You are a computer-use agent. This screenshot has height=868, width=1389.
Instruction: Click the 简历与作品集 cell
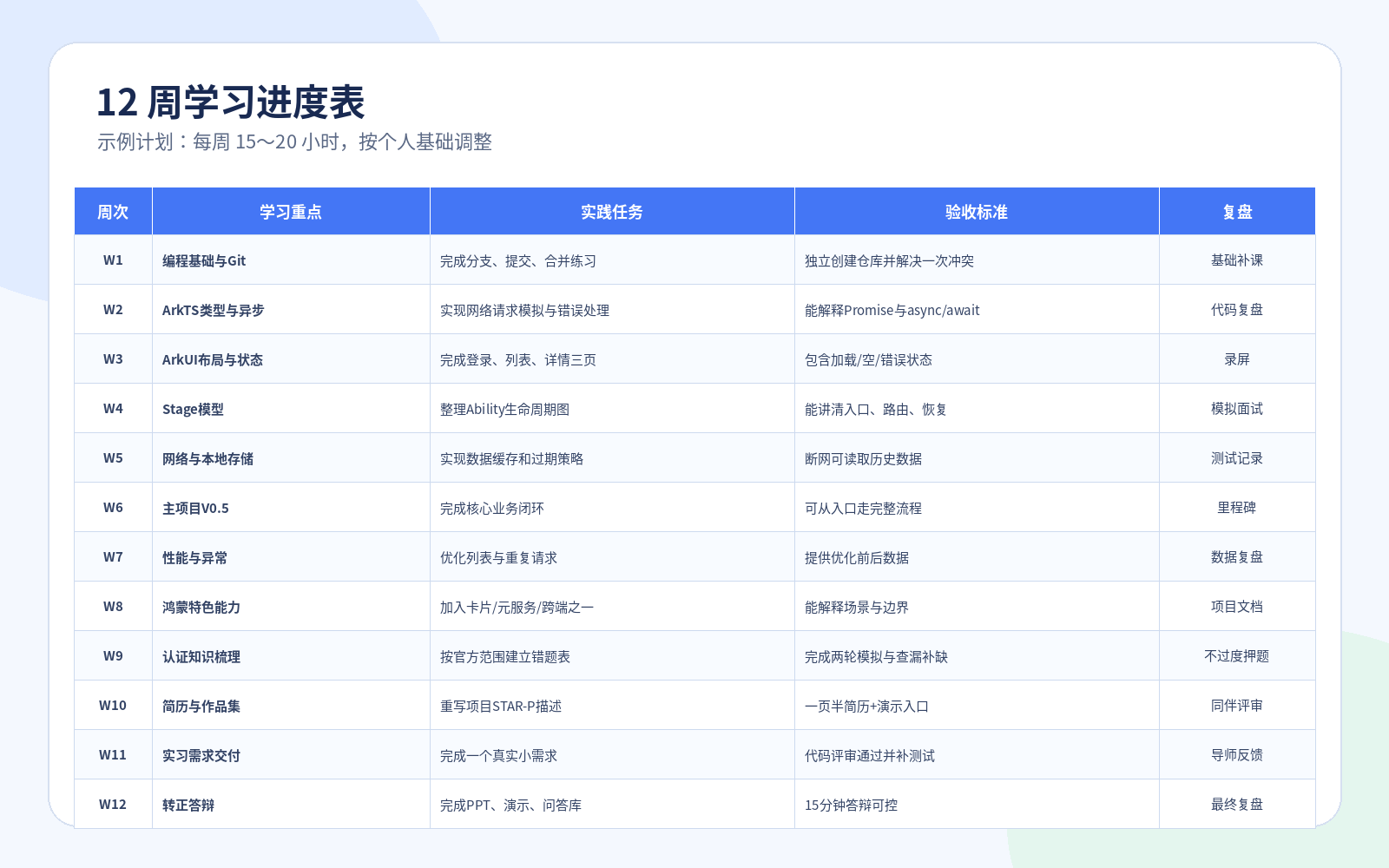[x=291, y=705]
